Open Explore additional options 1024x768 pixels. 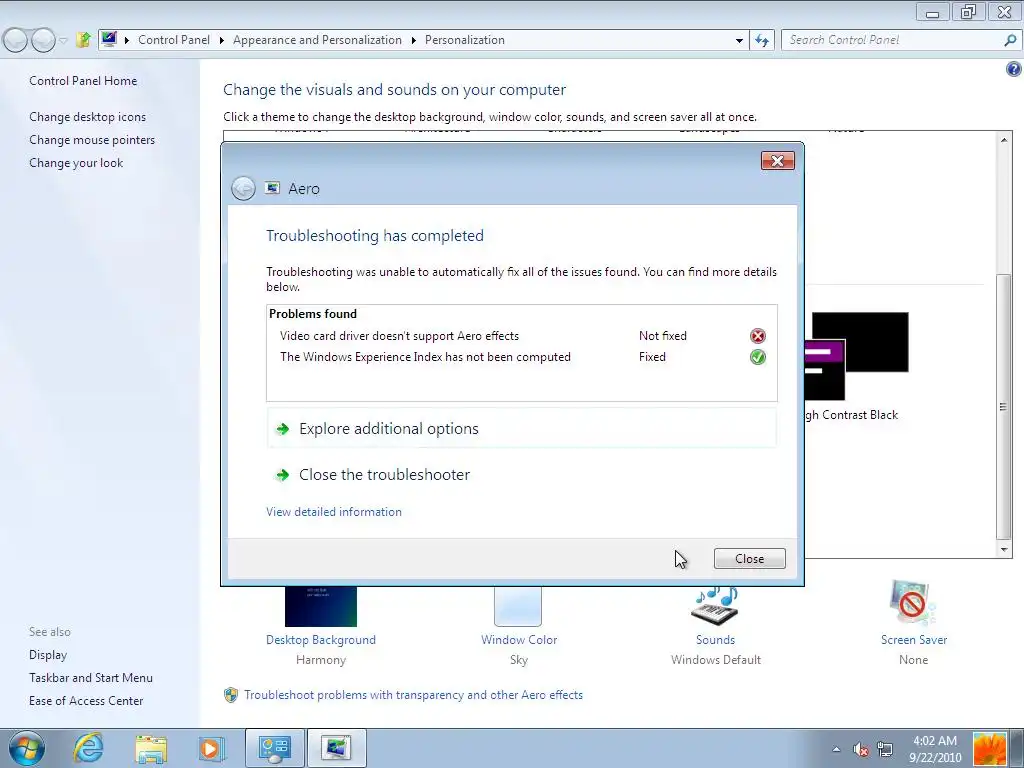click(x=521, y=428)
